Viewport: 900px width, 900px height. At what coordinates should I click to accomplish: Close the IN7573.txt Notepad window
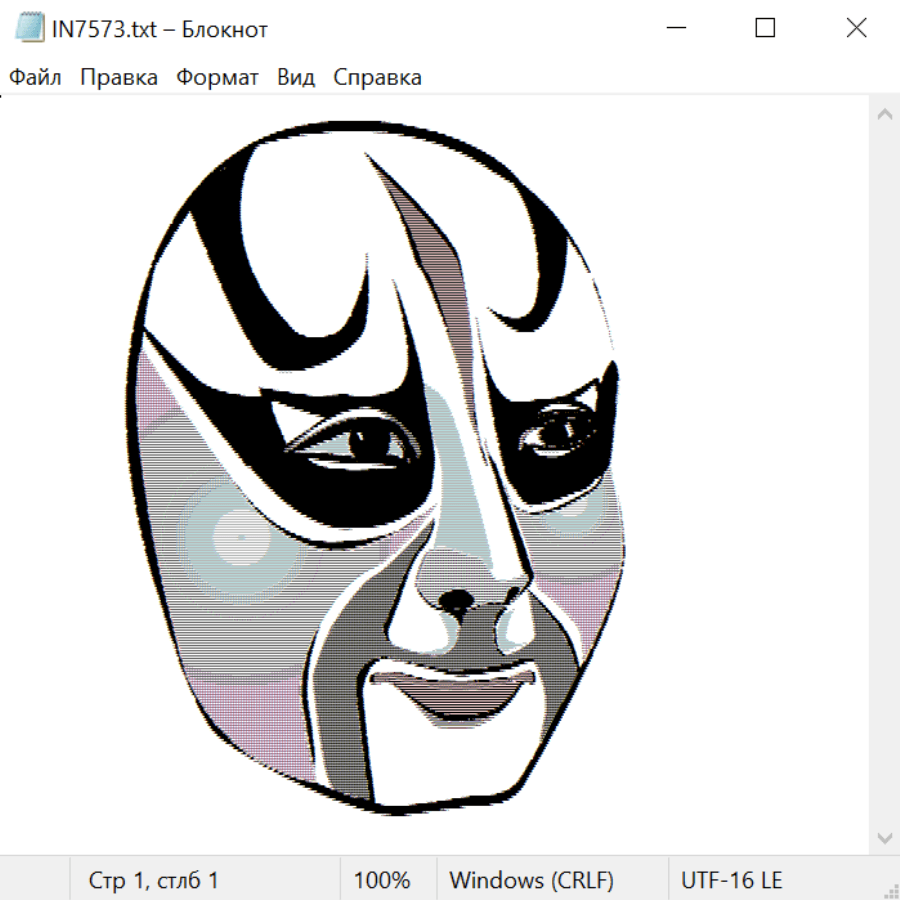pos(856,28)
